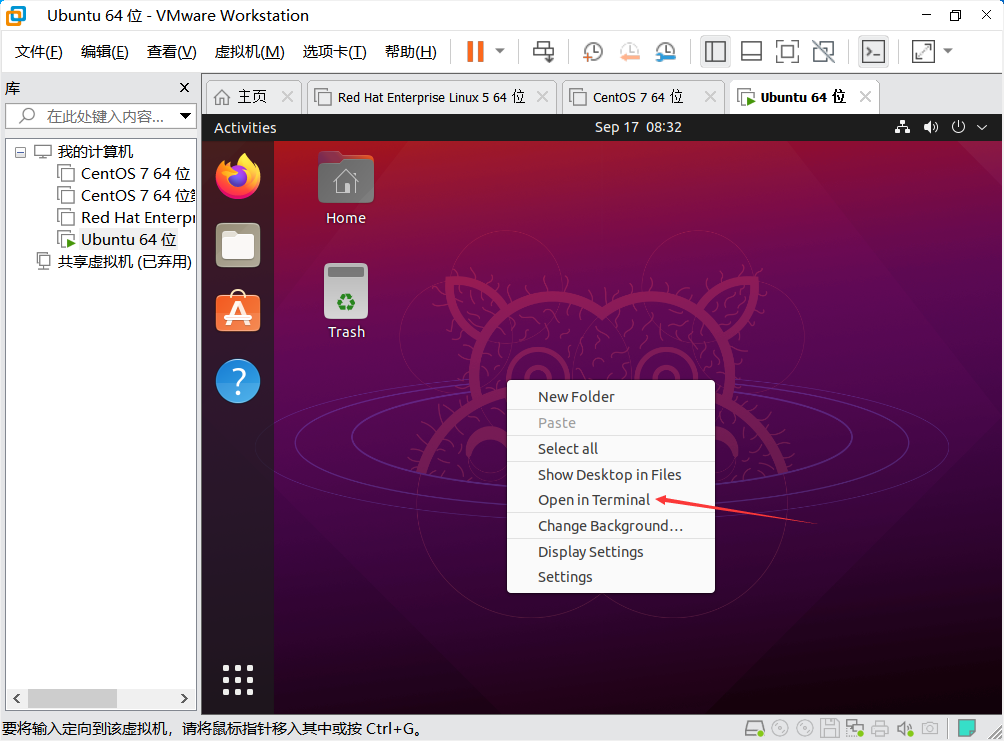Click the orange suspend virtual machine button
The width and height of the screenshot is (1004, 741).
pos(475,51)
